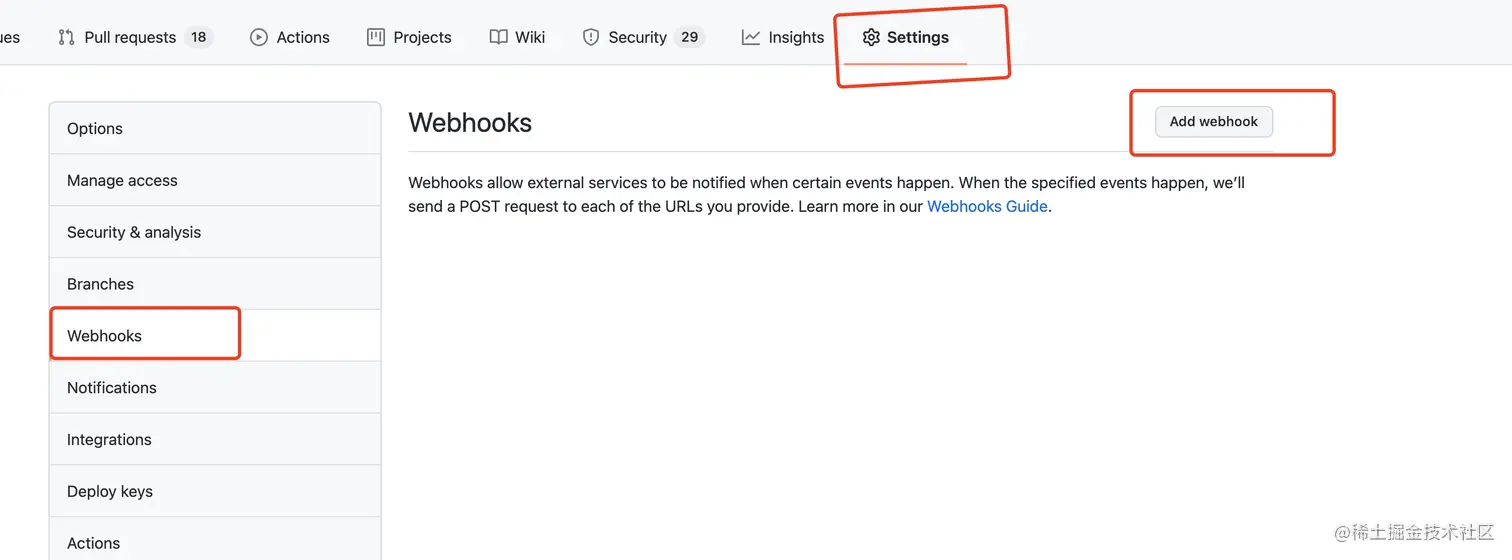This screenshot has height=560, width=1512.
Task: Click the Security shield icon
Action: click(x=591, y=37)
